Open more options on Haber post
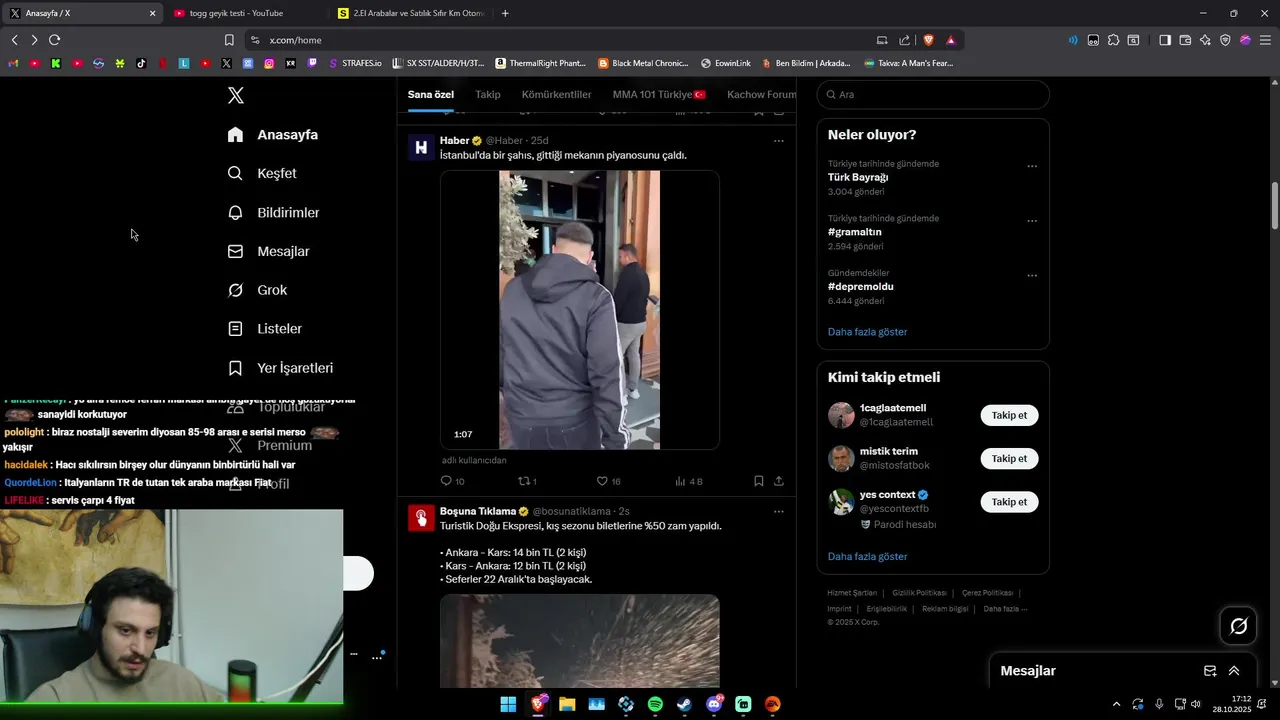 pyautogui.click(x=779, y=141)
